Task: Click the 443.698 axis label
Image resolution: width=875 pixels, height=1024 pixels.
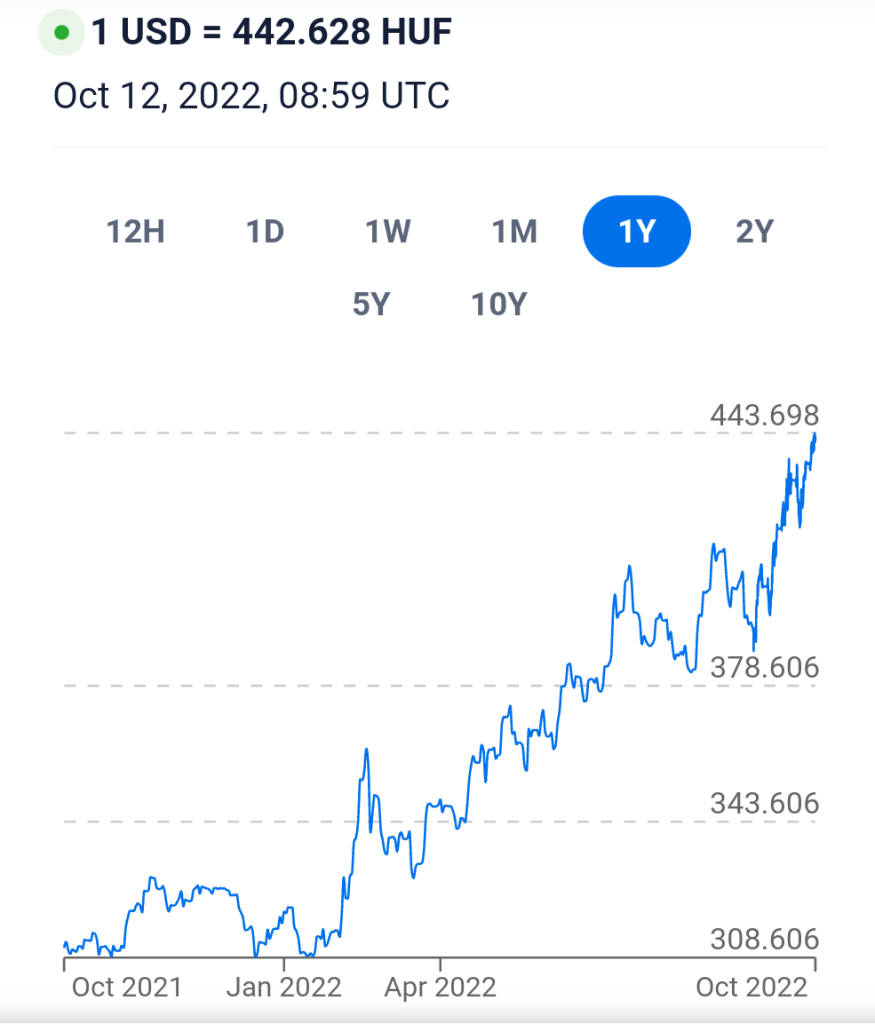Action: pyautogui.click(x=764, y=415)
